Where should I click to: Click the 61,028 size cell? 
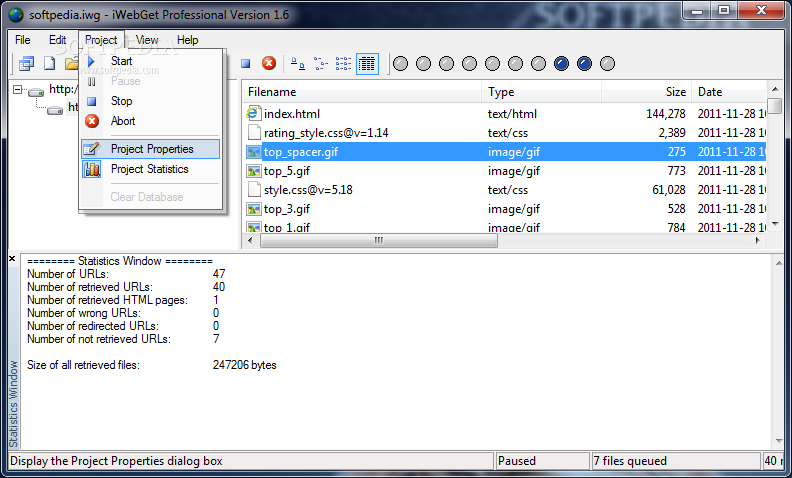[669, 190]
